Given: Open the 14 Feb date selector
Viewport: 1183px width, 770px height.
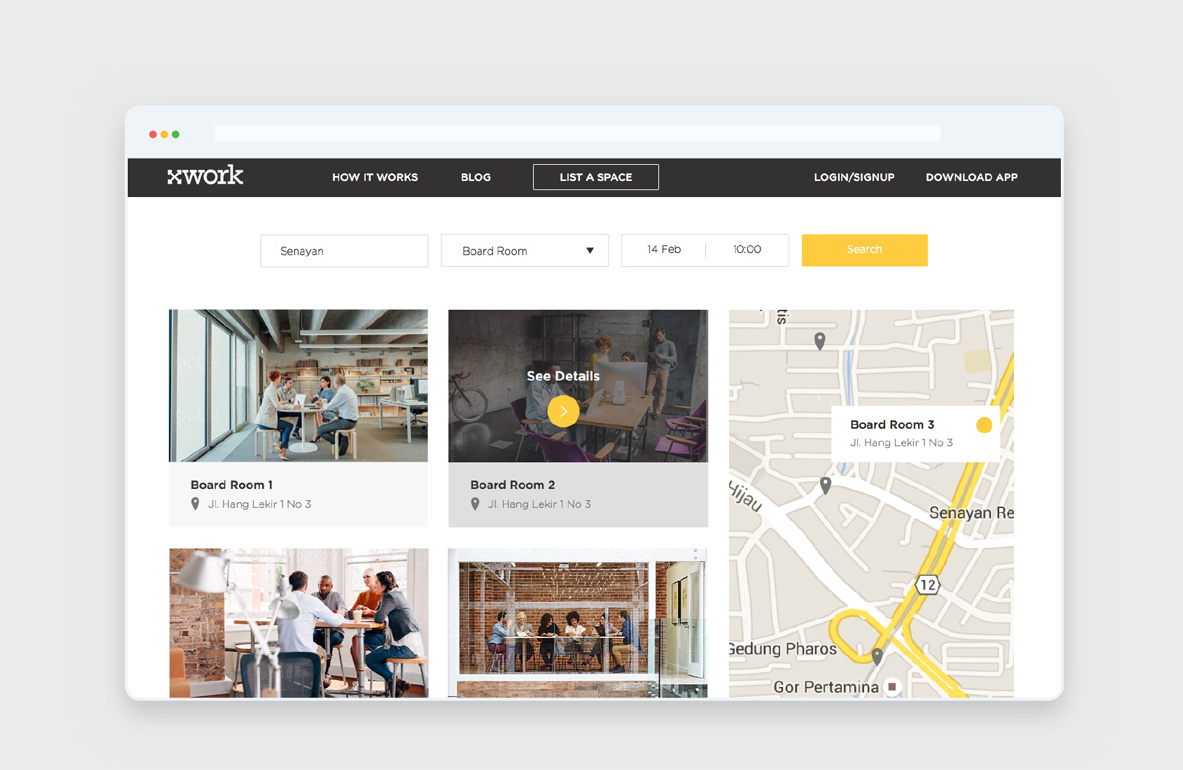Looking at the screenshot, I should 665,250.
